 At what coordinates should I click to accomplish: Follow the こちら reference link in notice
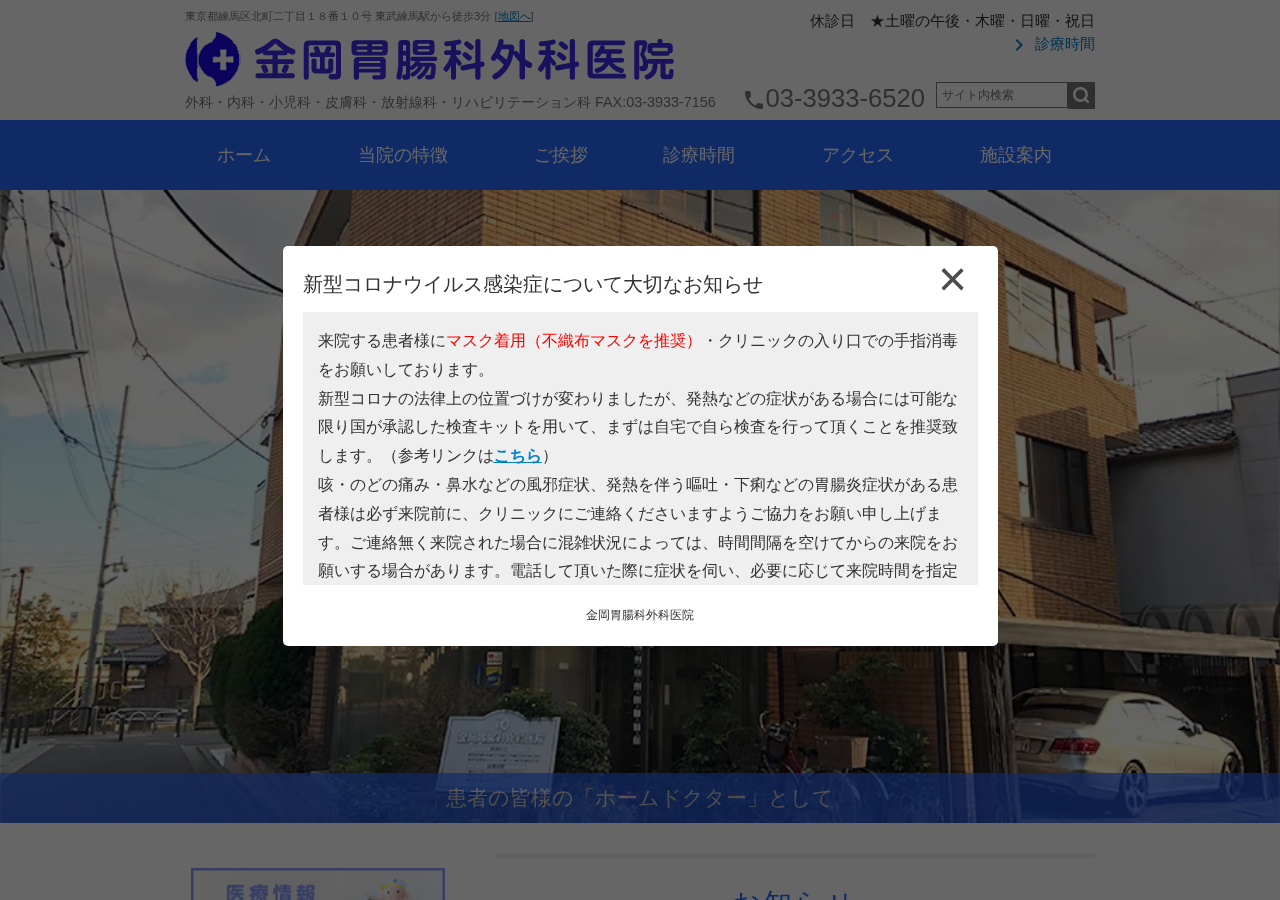tap(518, 456)
